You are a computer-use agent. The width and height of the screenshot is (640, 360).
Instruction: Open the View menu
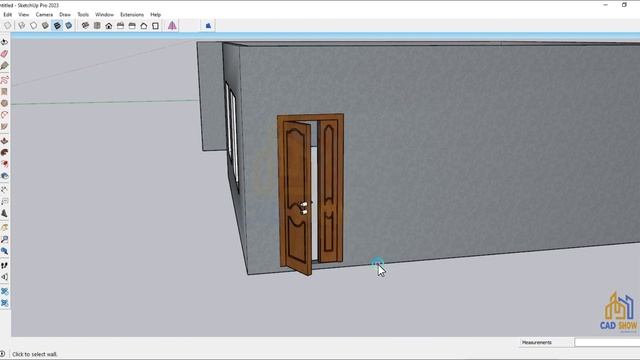(x=24, y=14)
